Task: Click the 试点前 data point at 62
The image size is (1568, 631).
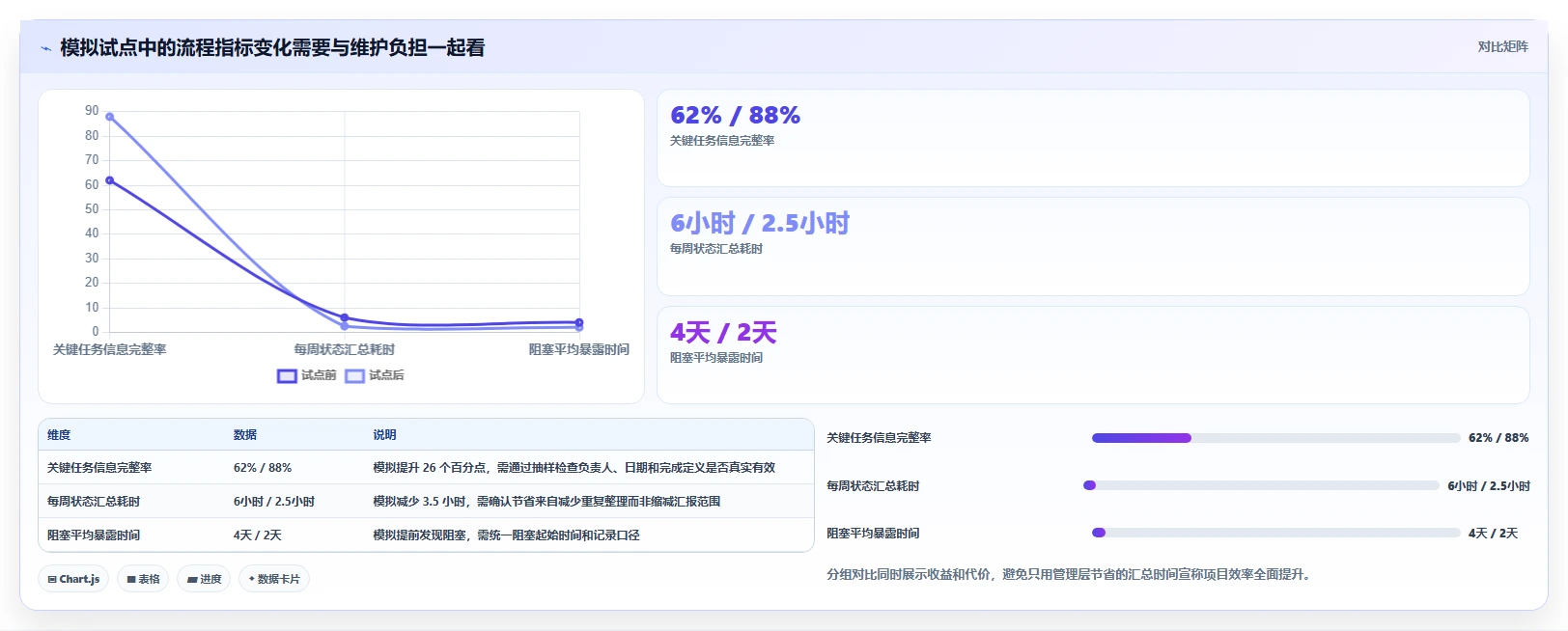Action: 110,180
